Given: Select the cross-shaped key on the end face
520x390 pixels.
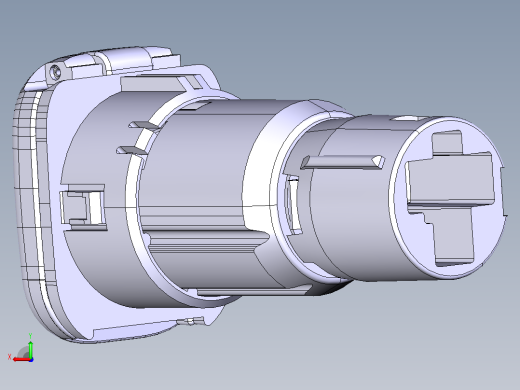Looking at the screenshot, I should click(450, 198).
